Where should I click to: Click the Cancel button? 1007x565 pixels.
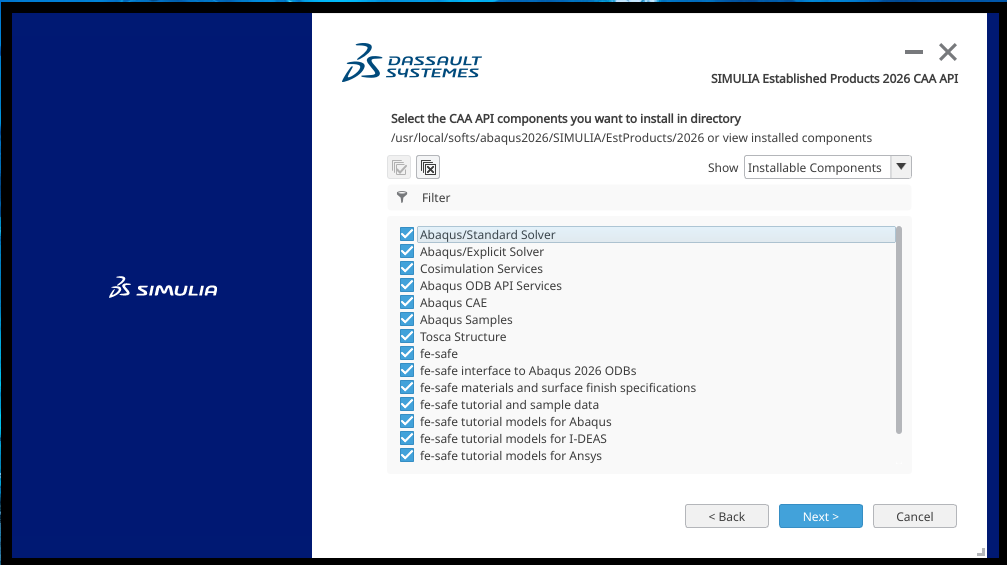tap(915, 516)
